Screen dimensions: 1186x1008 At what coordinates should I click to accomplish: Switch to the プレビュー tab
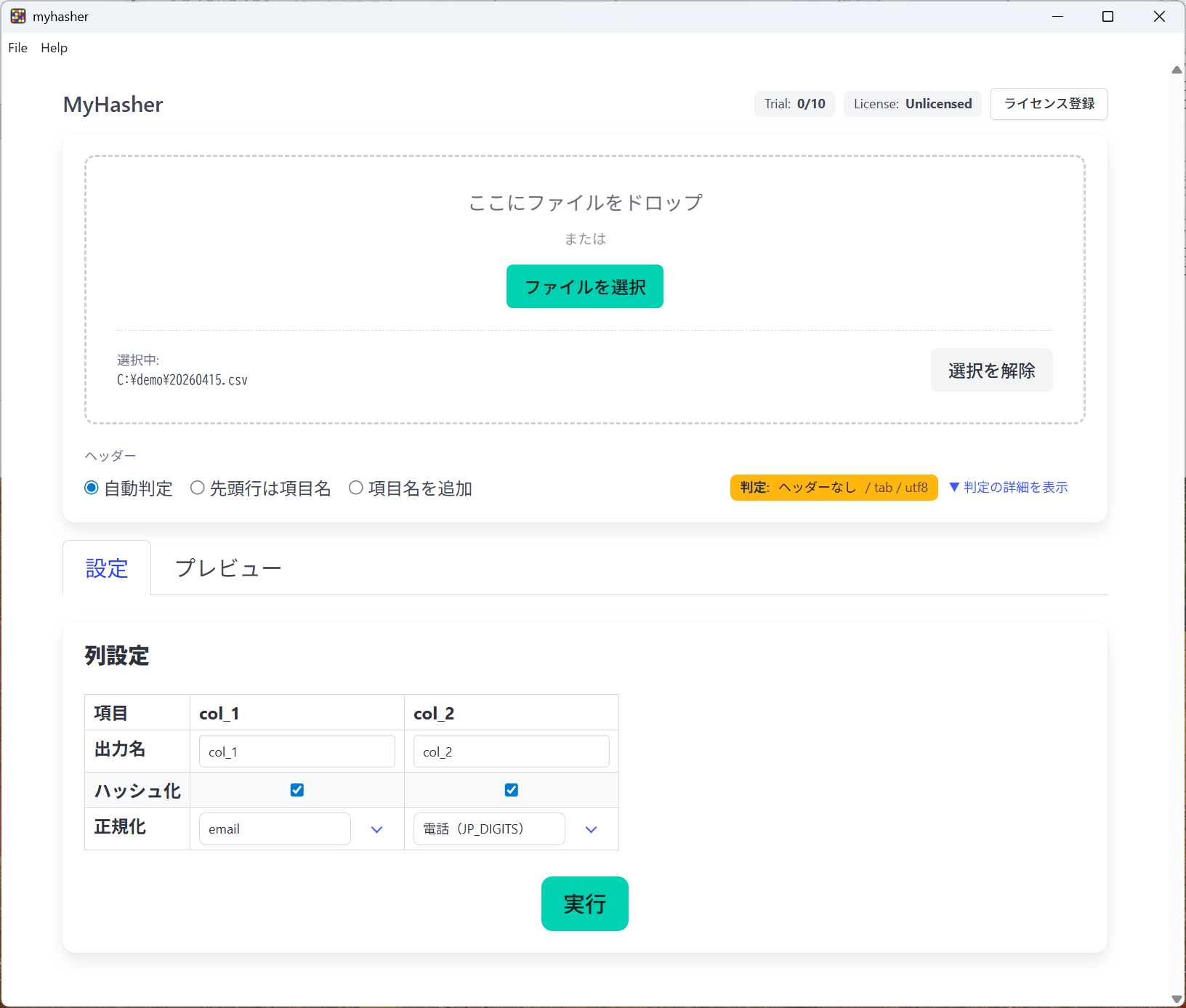click(228, 568)
